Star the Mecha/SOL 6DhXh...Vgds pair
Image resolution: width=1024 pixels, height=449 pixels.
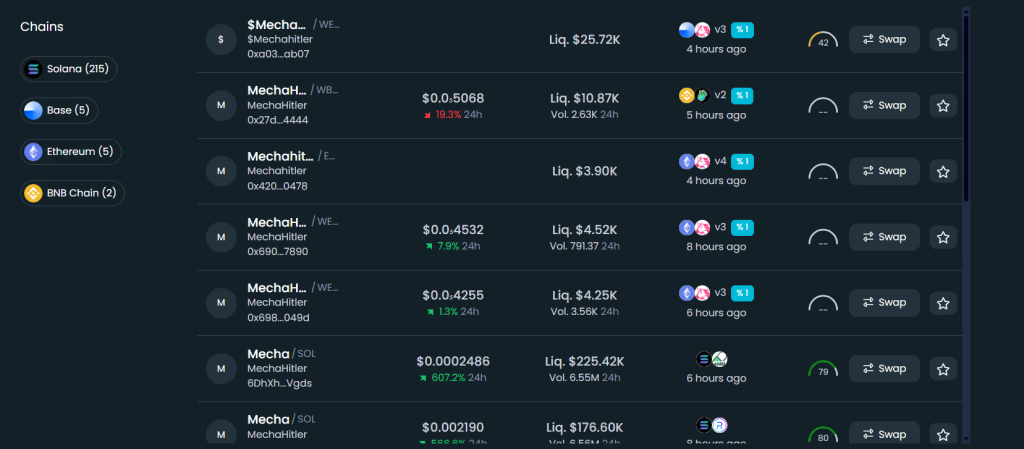click(942, 370)
